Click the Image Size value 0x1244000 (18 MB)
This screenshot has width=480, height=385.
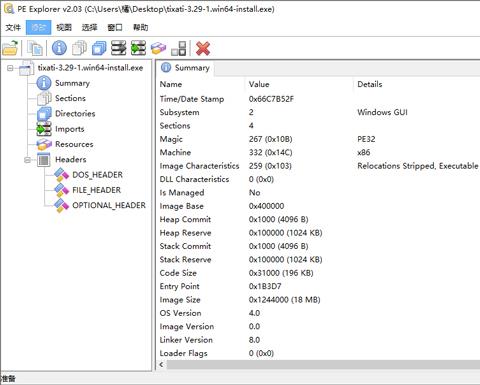[284, 300]
